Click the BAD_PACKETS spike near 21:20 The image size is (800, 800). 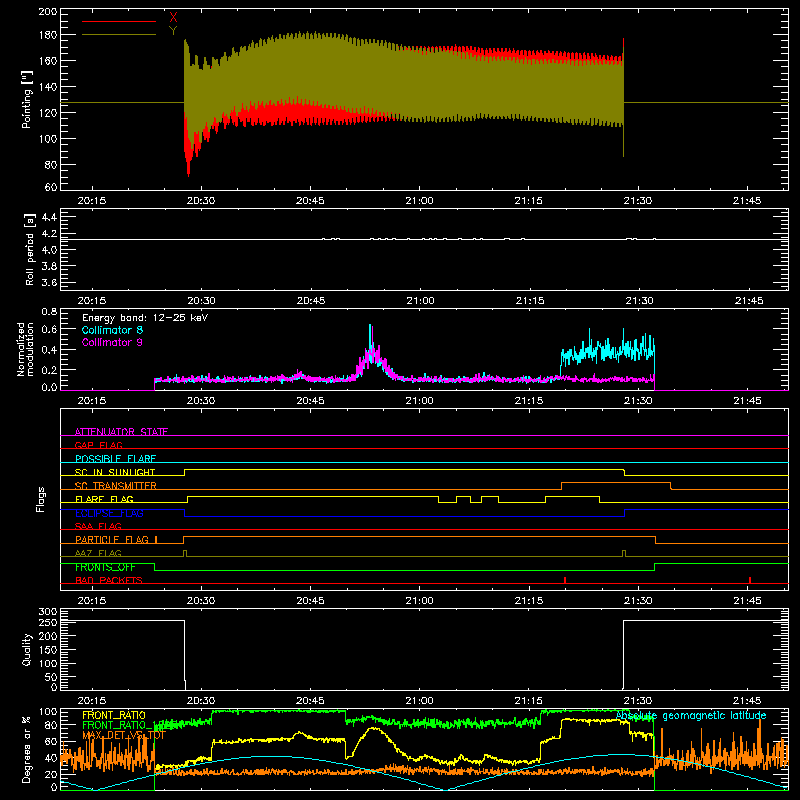click(x=565, y=580)
